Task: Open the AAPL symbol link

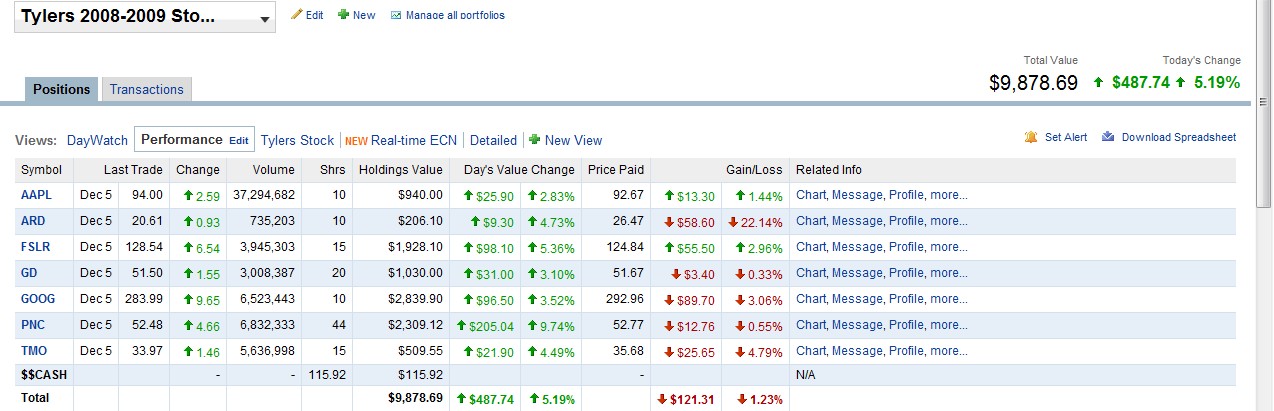Action: click(x=37, y=195)
